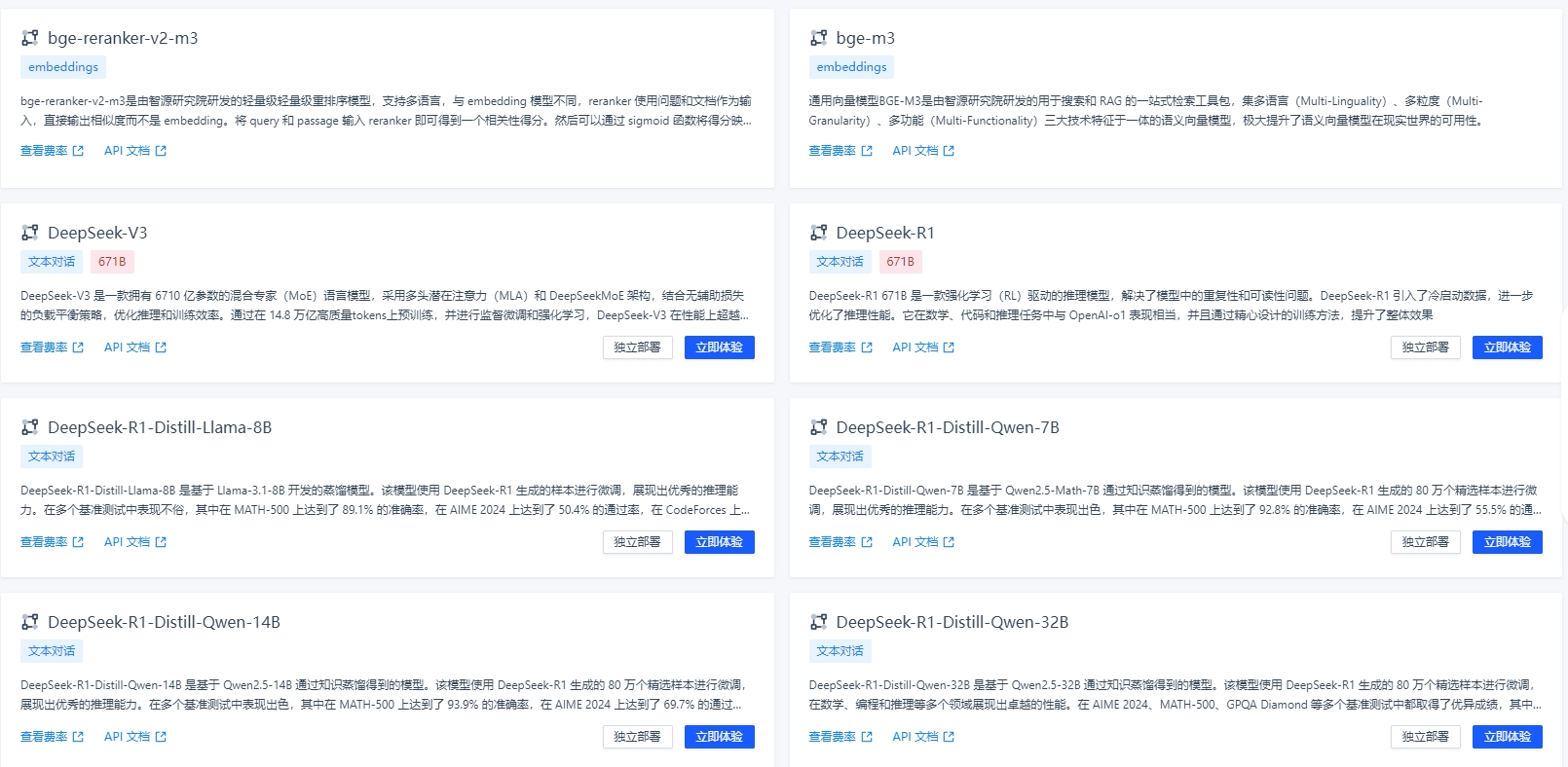Select the embeddings tag on bge-reranker-v2-m3
The width and height of the screenshot is (1568, 767).
click(63, 67)
